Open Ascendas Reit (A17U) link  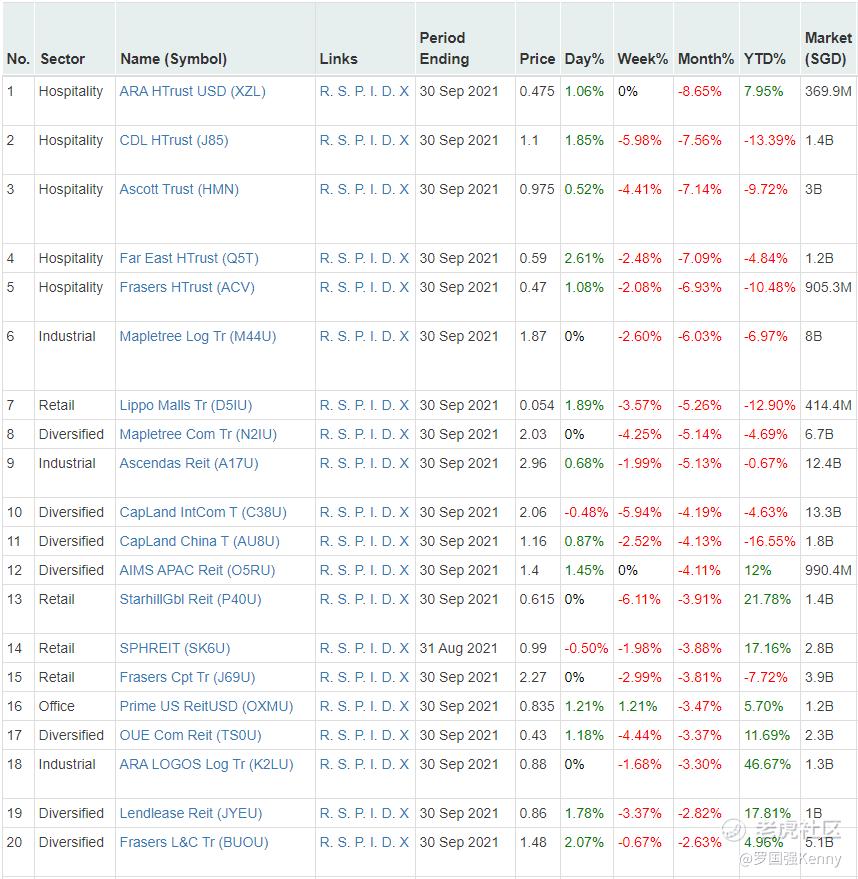click(x=189, y=463)
